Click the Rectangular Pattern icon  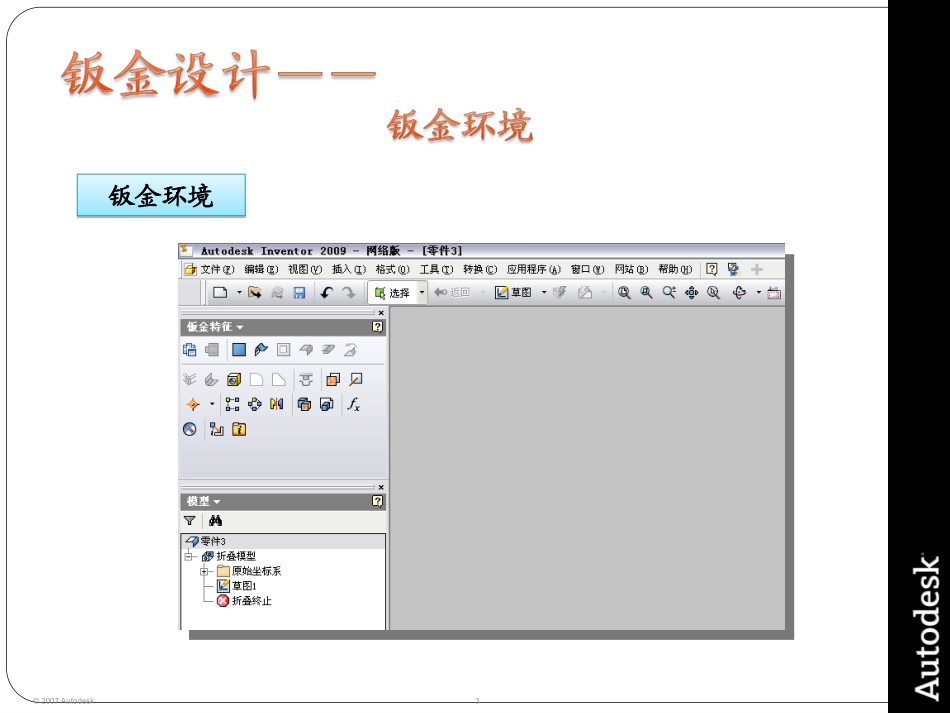coord(232,404)
